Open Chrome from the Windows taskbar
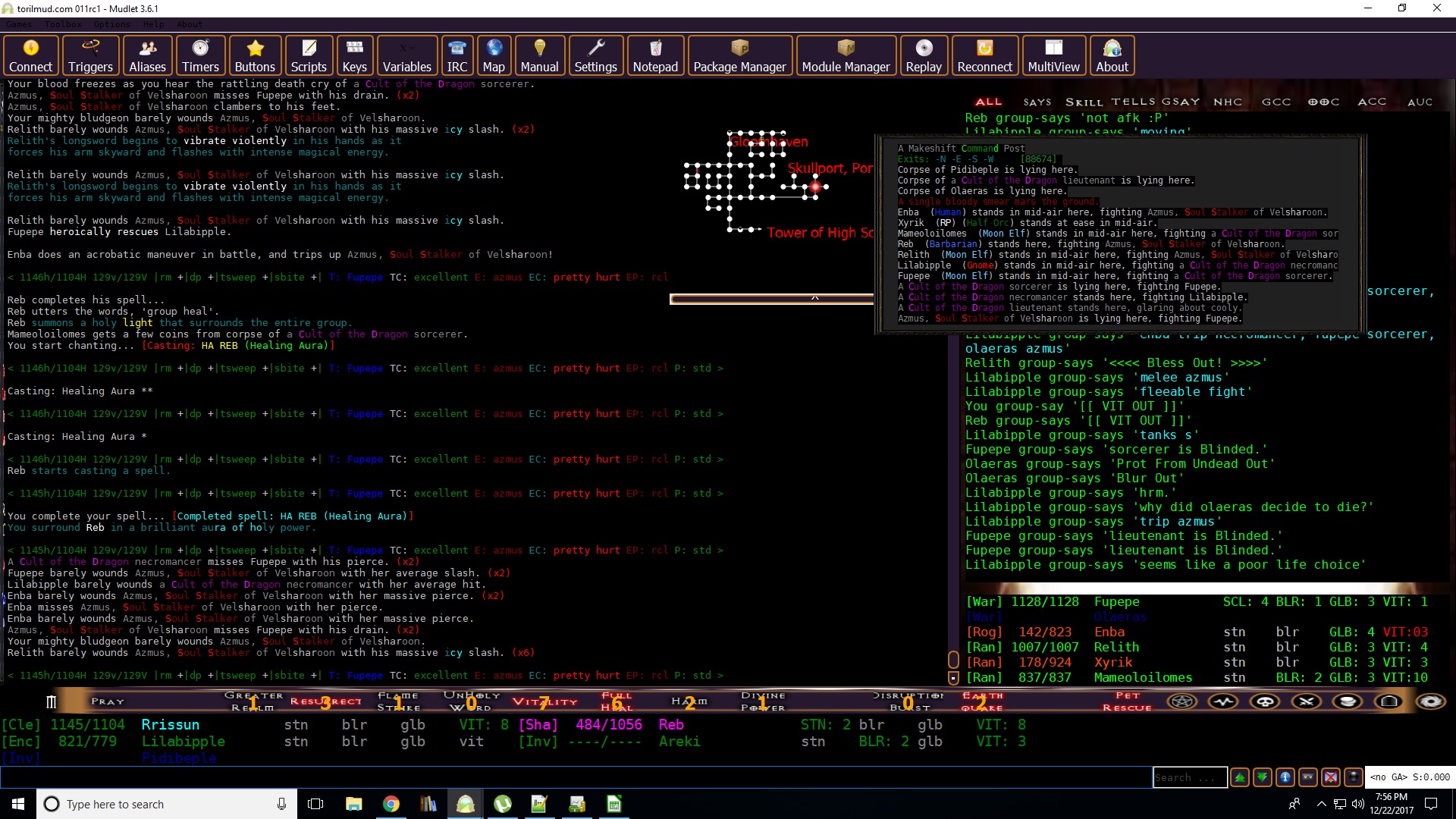This screenshot has width=1456, height=819. (x=391, y=804)
